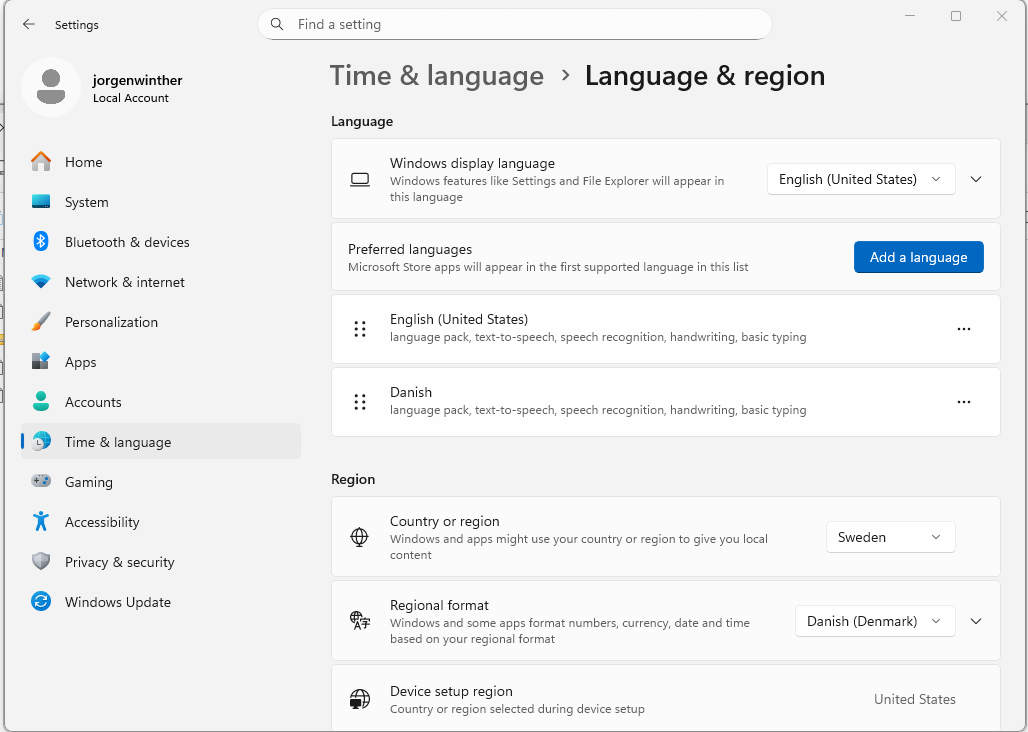Click the Windows Update refresh icon
Screen dimensions: 1028x732
(x=41, y=602)
